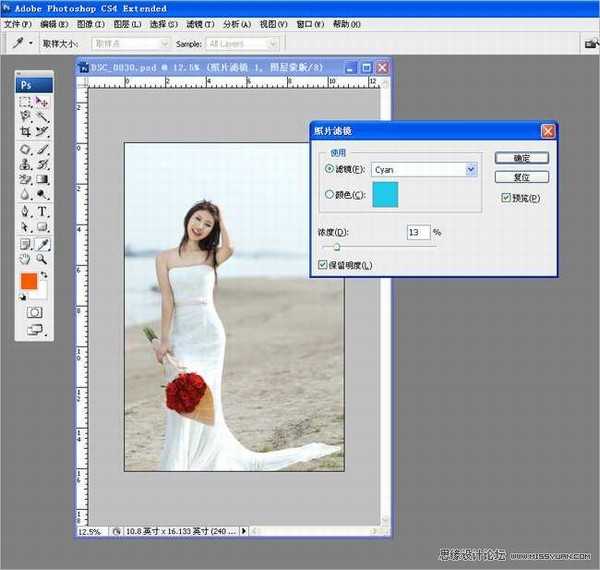
Task: Open the Sample All Layers dropdown
Action: 242,44
